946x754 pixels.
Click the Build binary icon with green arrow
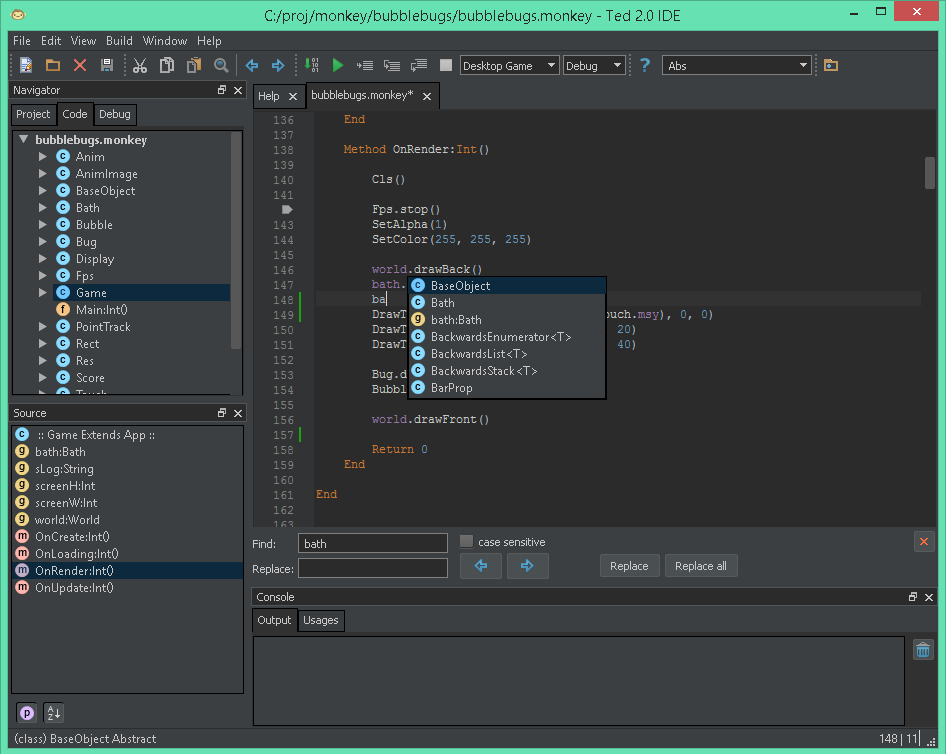pos(313,65)
